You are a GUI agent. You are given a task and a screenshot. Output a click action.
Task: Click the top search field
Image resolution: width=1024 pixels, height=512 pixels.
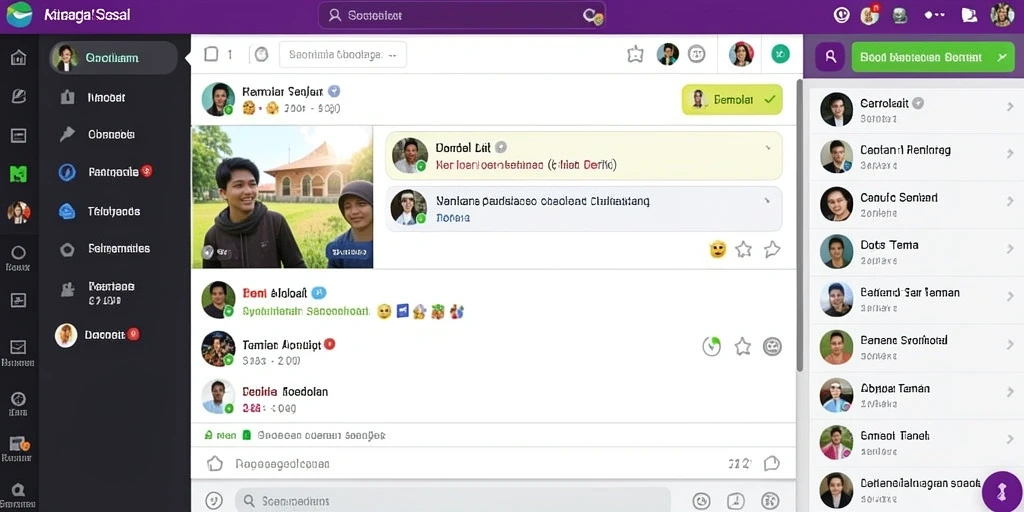pos(462,15)
